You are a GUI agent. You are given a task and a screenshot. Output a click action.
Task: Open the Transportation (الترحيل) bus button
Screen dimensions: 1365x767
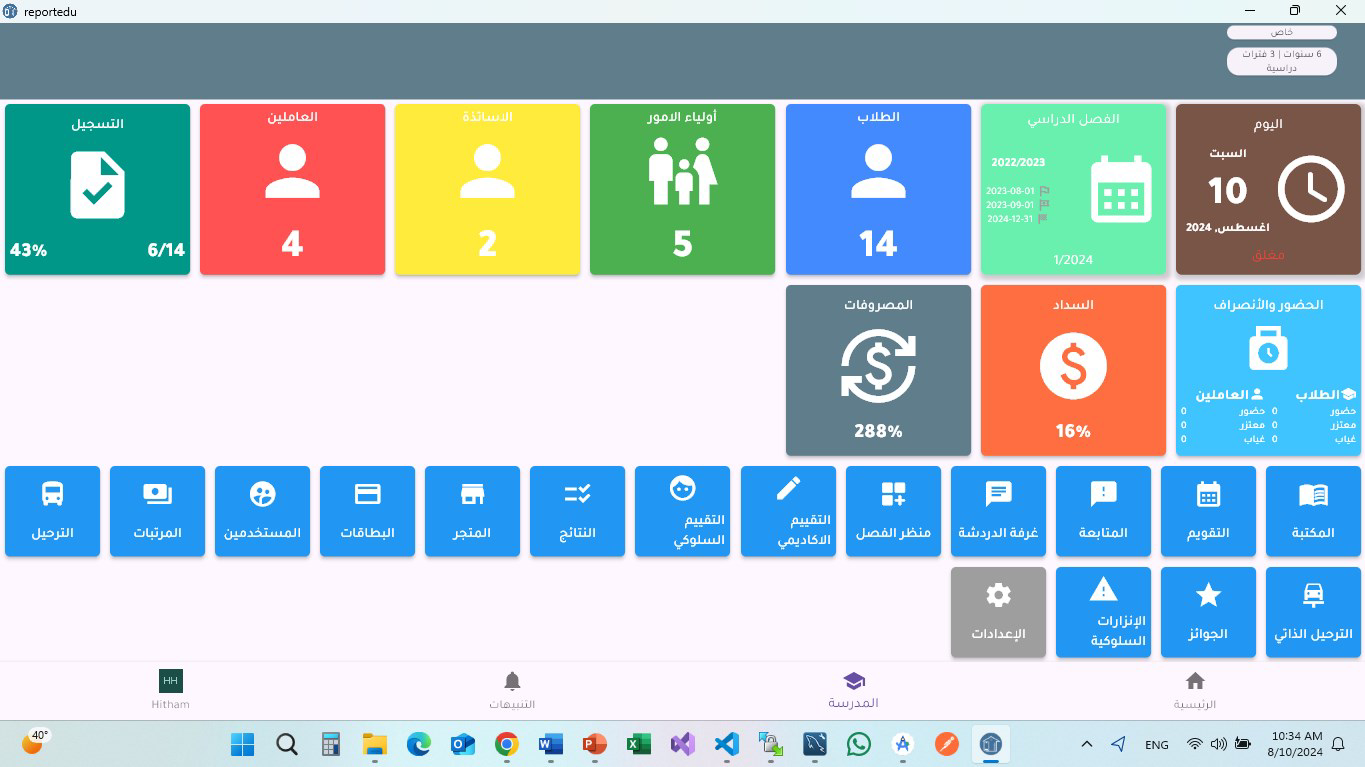pyautogui.click(x=52, y=511)
